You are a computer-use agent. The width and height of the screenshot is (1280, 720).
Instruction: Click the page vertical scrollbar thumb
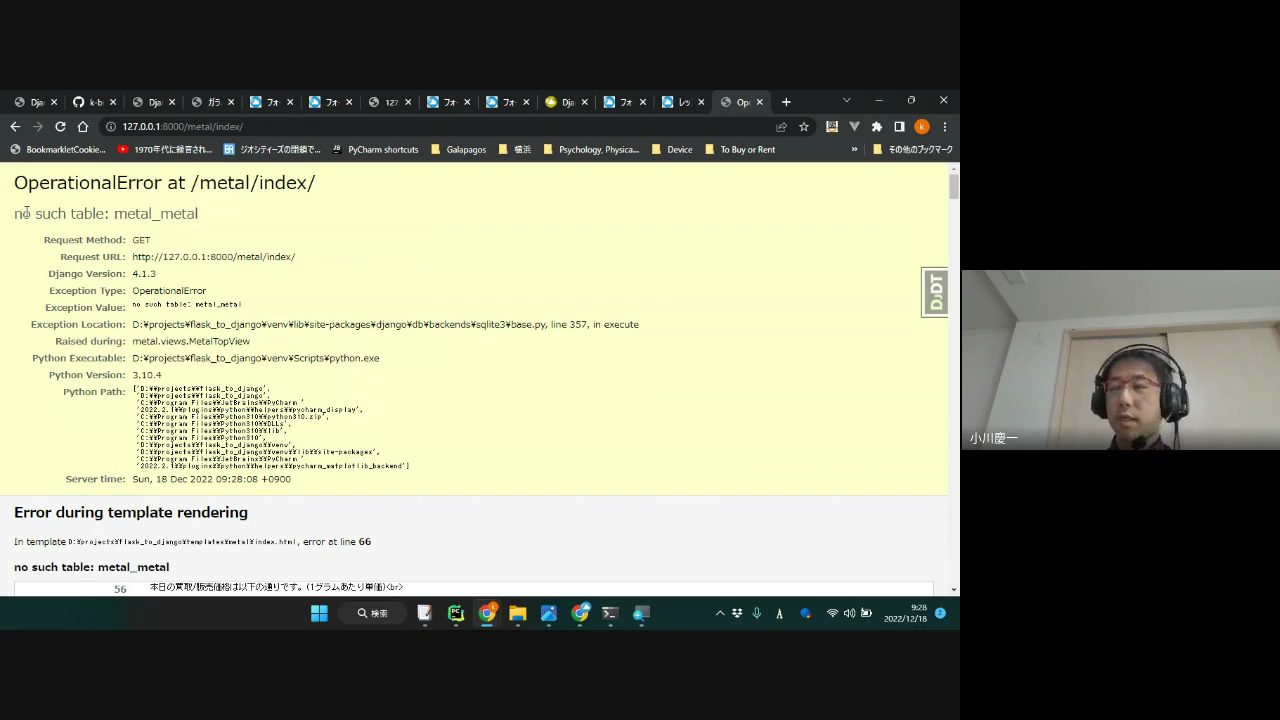point(954,186)
